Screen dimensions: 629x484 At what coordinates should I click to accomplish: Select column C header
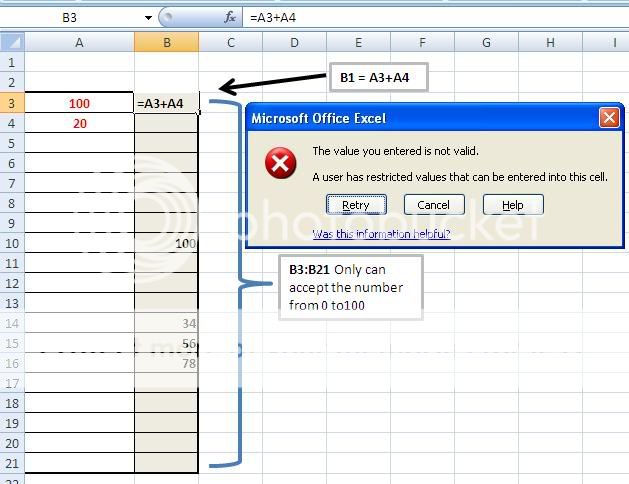(231, 42)
